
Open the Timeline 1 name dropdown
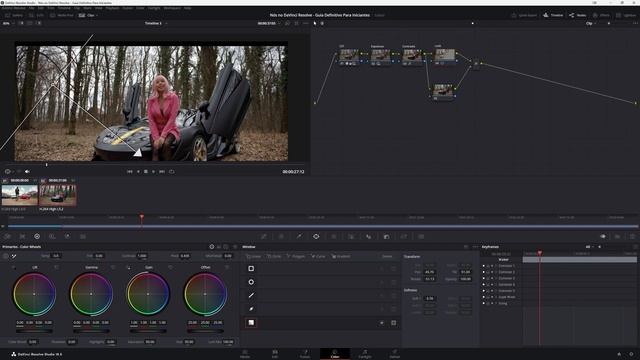(x=156, y=23)
